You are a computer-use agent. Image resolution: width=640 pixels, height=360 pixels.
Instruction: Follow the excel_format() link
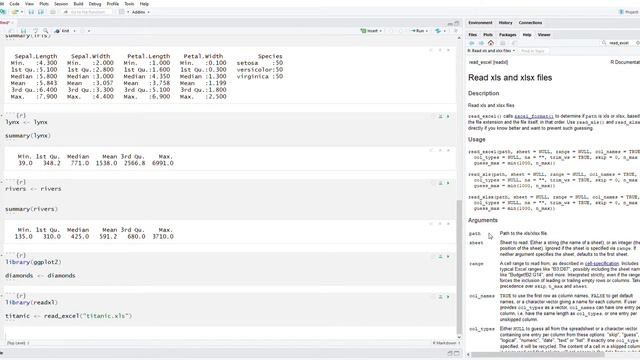pos(534,117)
